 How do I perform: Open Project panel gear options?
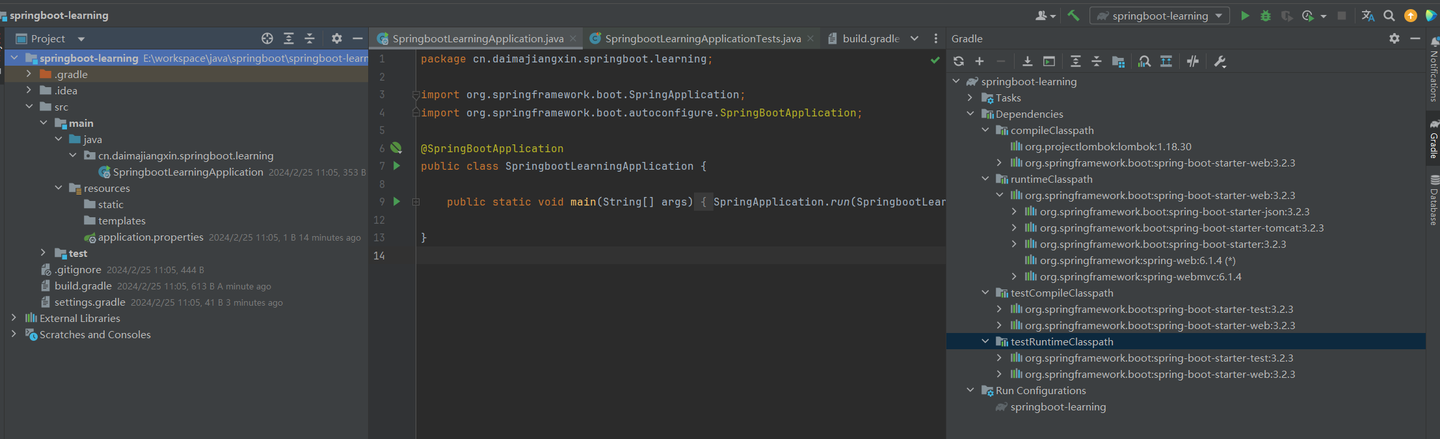point(336,38)
